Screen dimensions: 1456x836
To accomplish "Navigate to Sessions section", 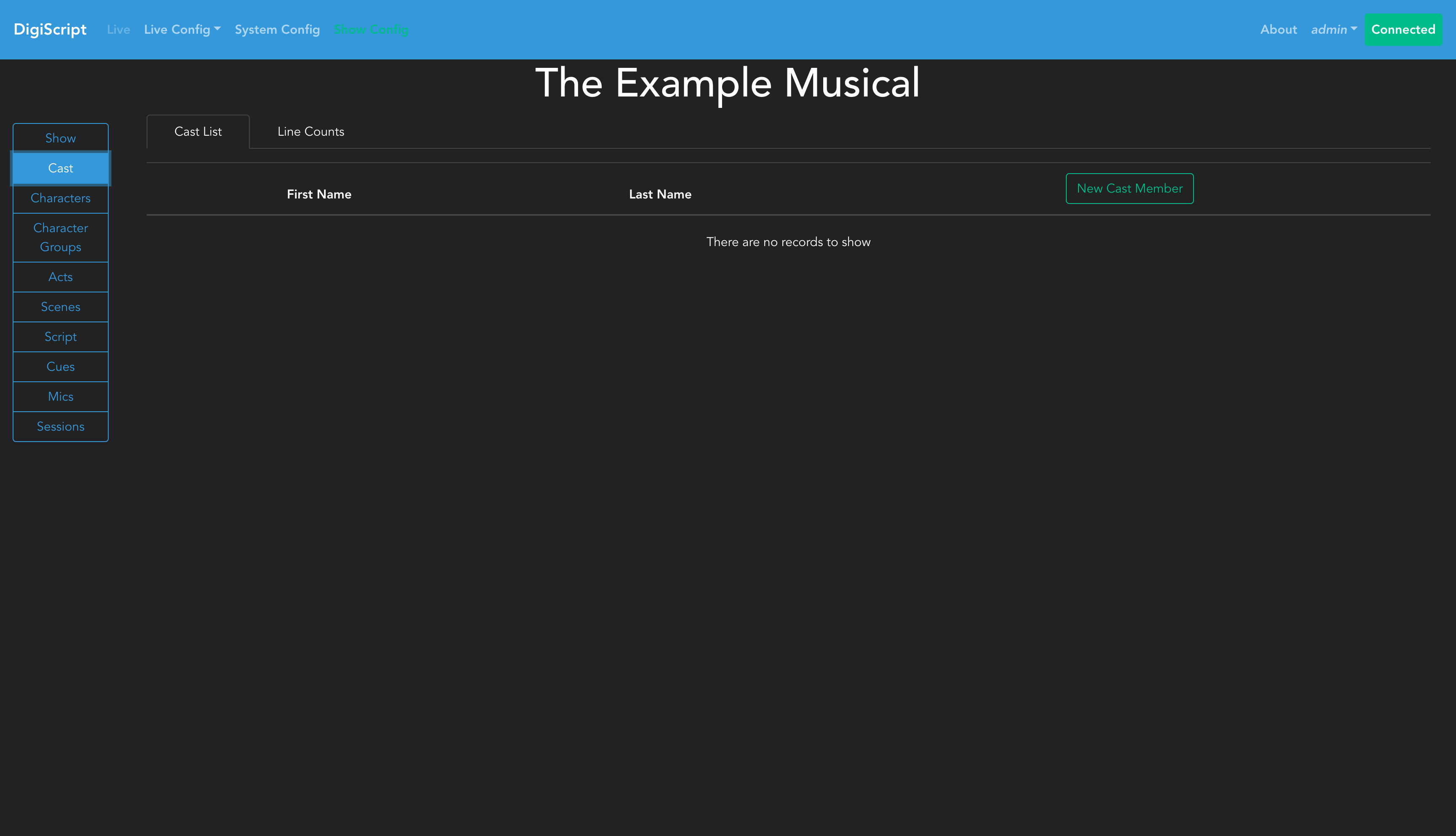I will click(x=60, y=426).
